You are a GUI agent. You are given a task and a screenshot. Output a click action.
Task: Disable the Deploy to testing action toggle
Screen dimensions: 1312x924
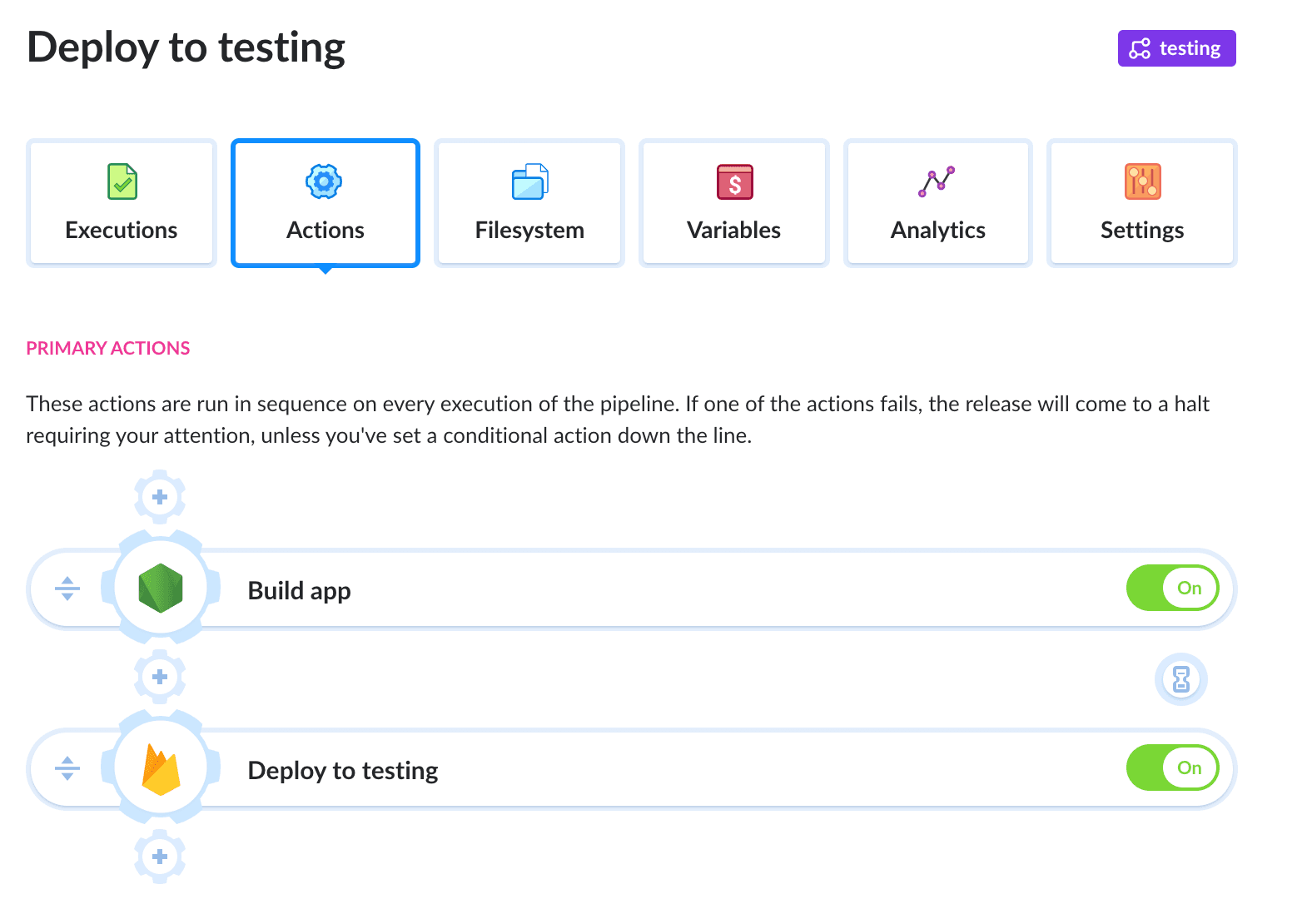[x=1172, y=768]
